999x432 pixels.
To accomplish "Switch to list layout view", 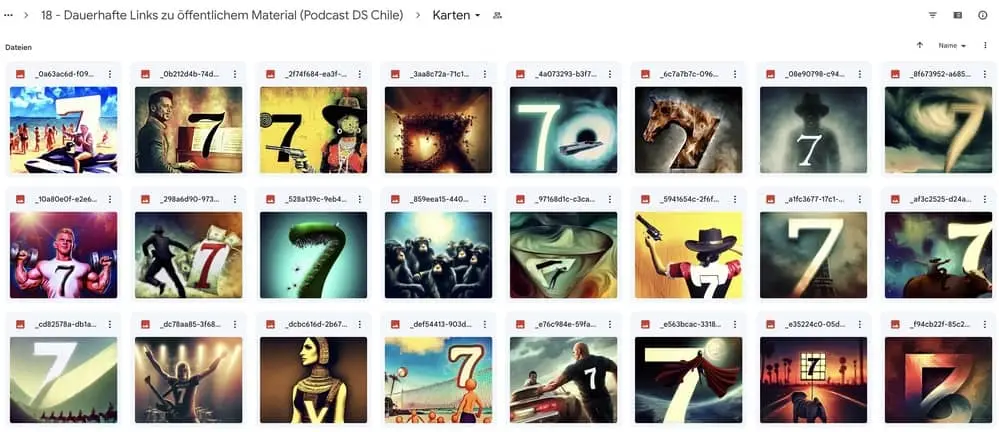I will (x=958, y=15).
